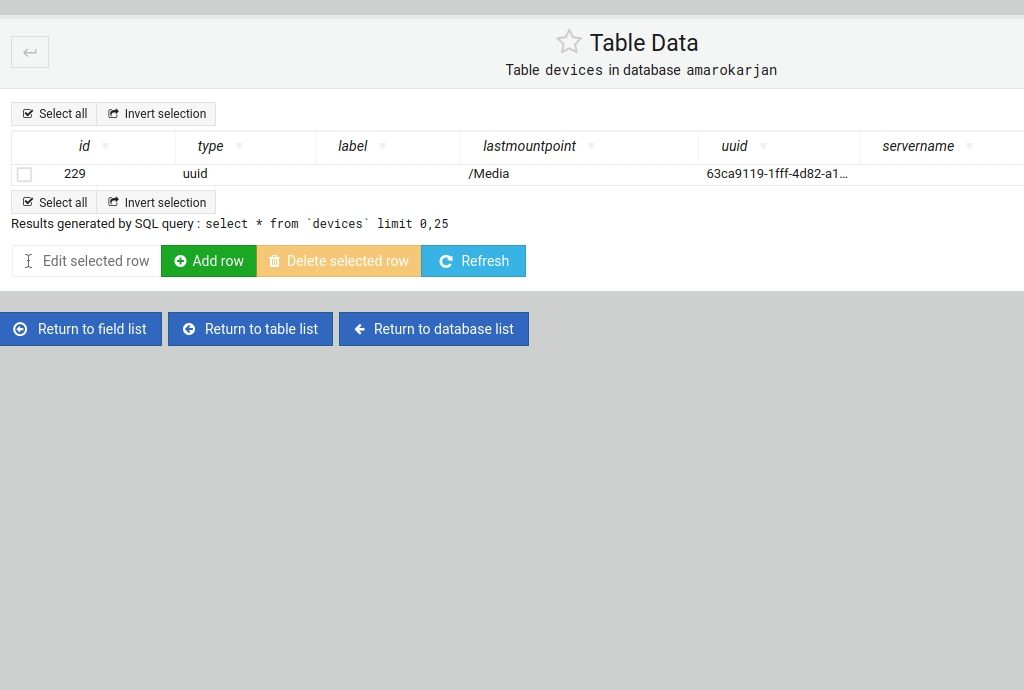Viewport: 1024px width, 690px height.
Task: Click the top Select all button
Action: pos(54,114)
